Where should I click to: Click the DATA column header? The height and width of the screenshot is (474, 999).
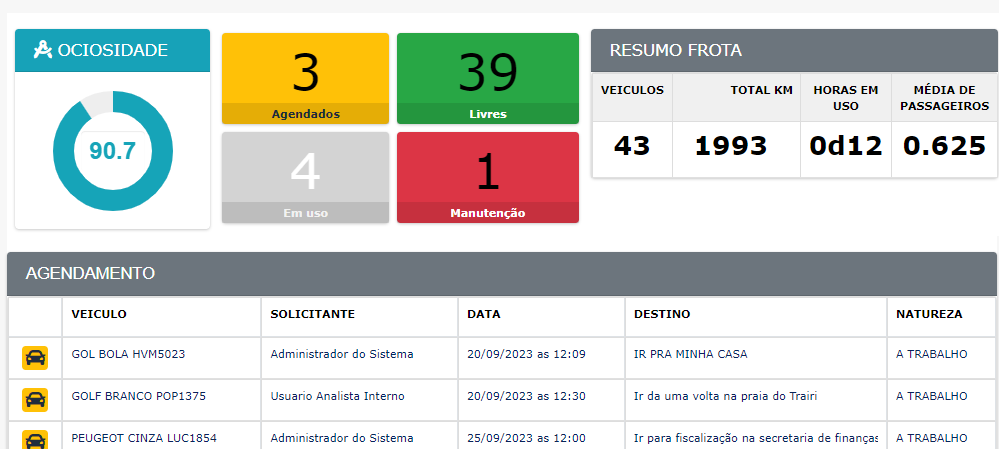tap(484, 314)
